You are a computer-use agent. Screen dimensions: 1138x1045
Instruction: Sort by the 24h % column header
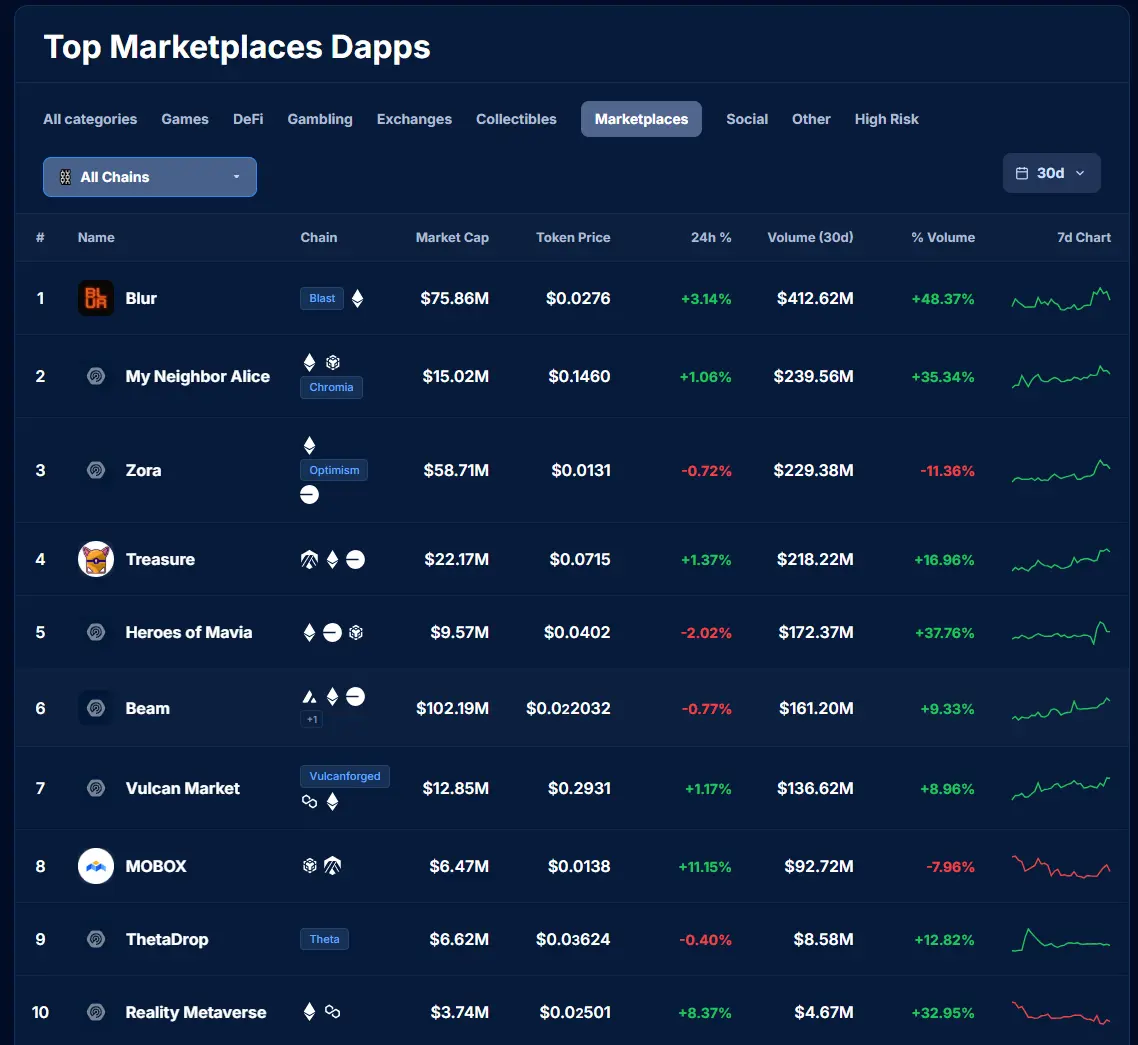[711, 237]
